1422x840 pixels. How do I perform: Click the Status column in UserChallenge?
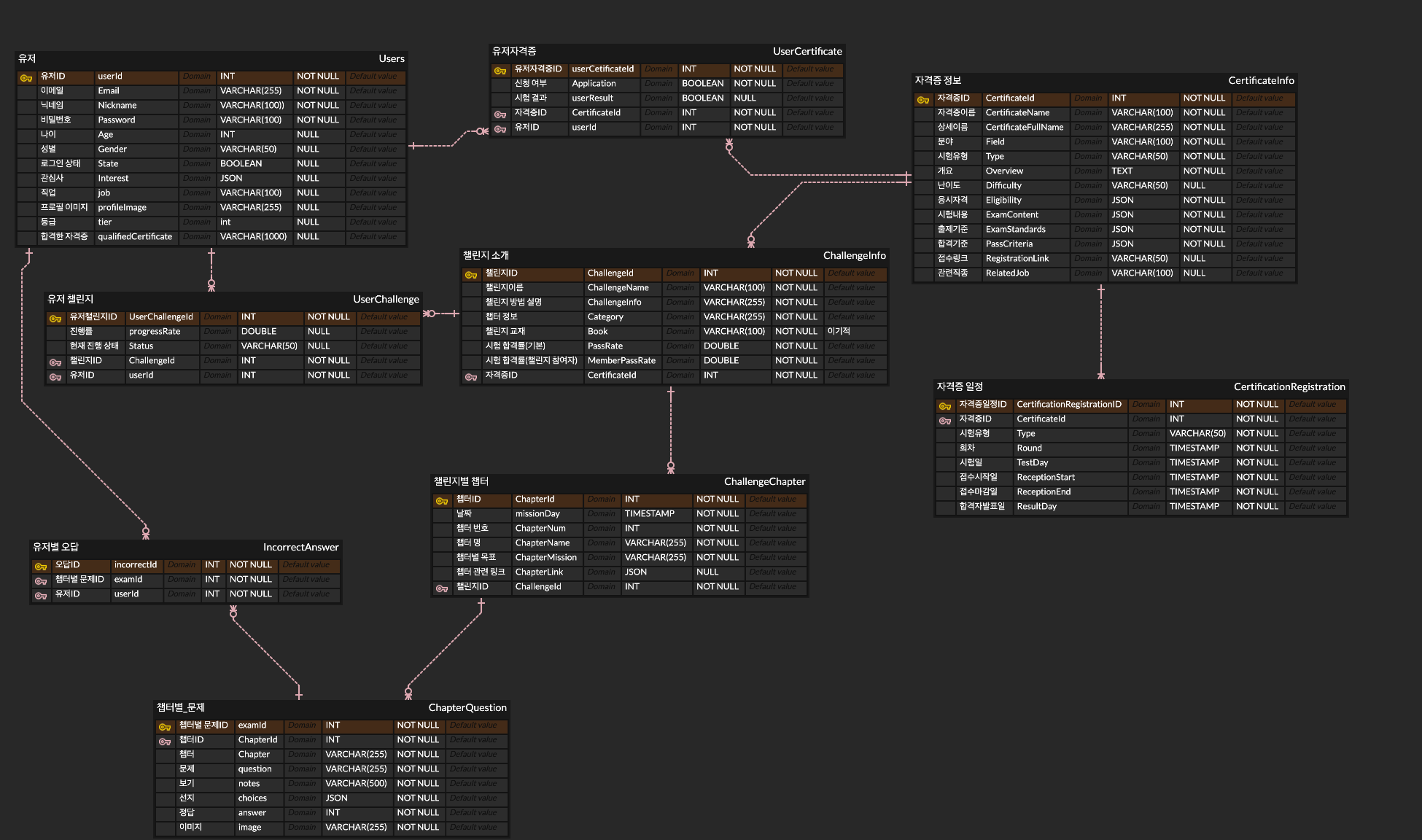[141, 346]
